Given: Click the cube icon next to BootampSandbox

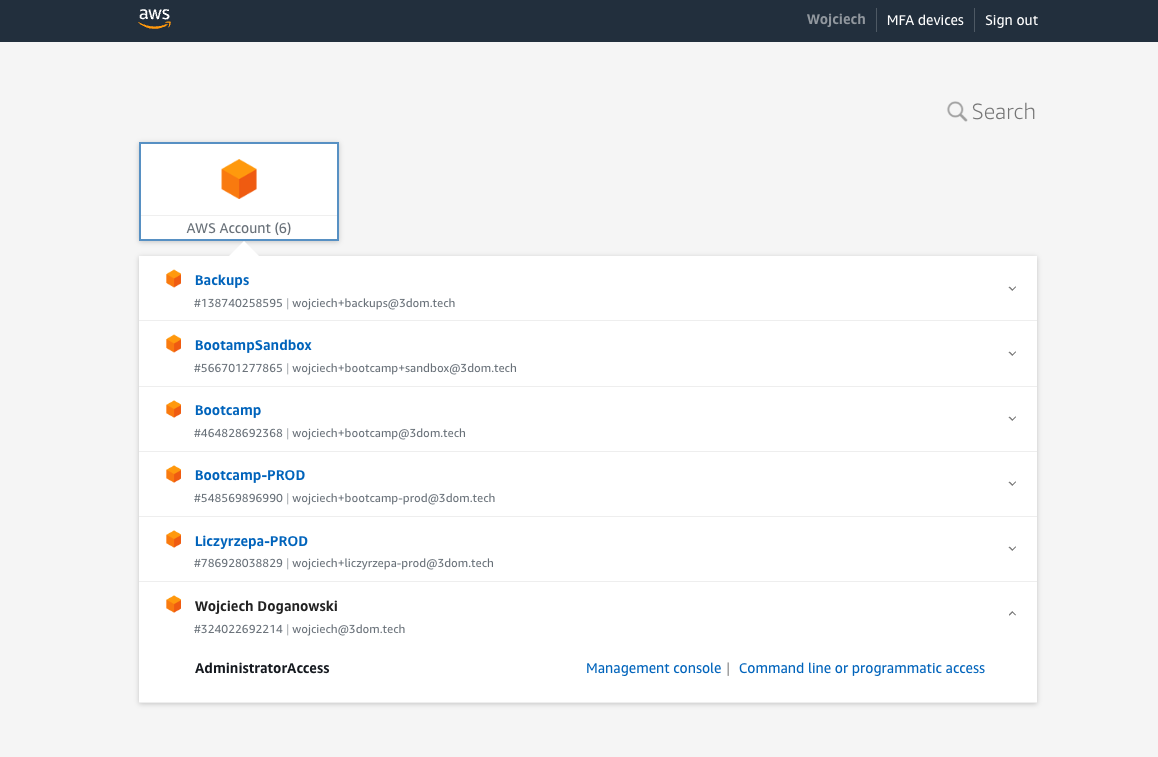Looking at the screenshot, I should point(174,343).
